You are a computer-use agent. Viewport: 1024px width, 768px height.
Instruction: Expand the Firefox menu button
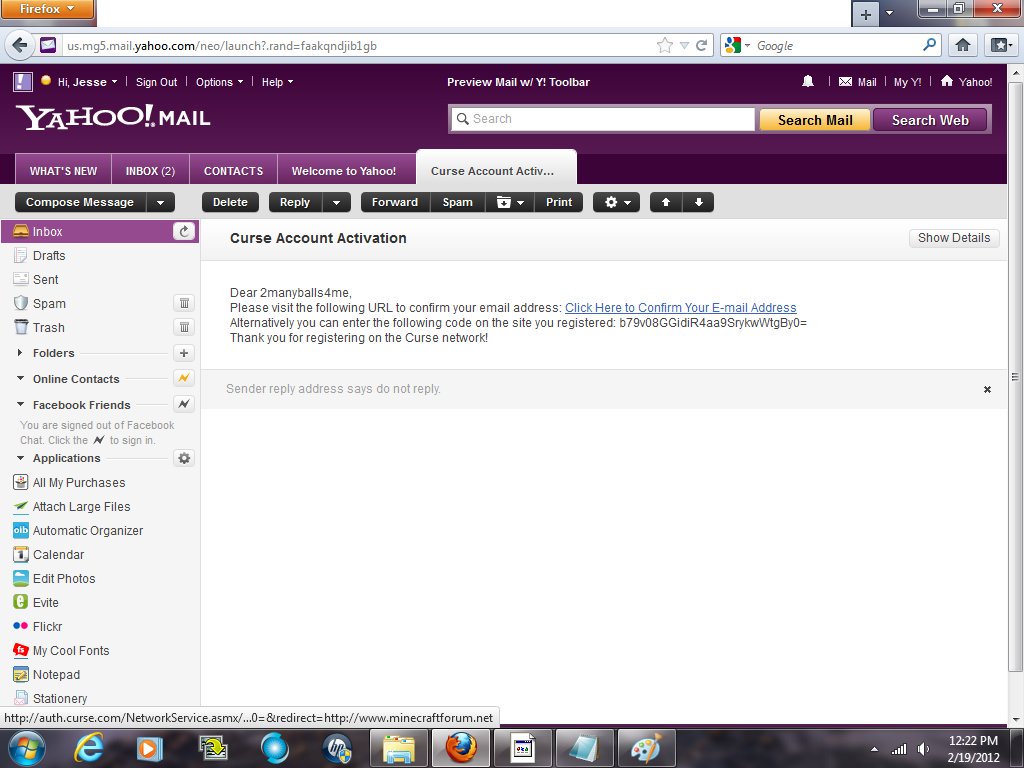tap(47, 9)
